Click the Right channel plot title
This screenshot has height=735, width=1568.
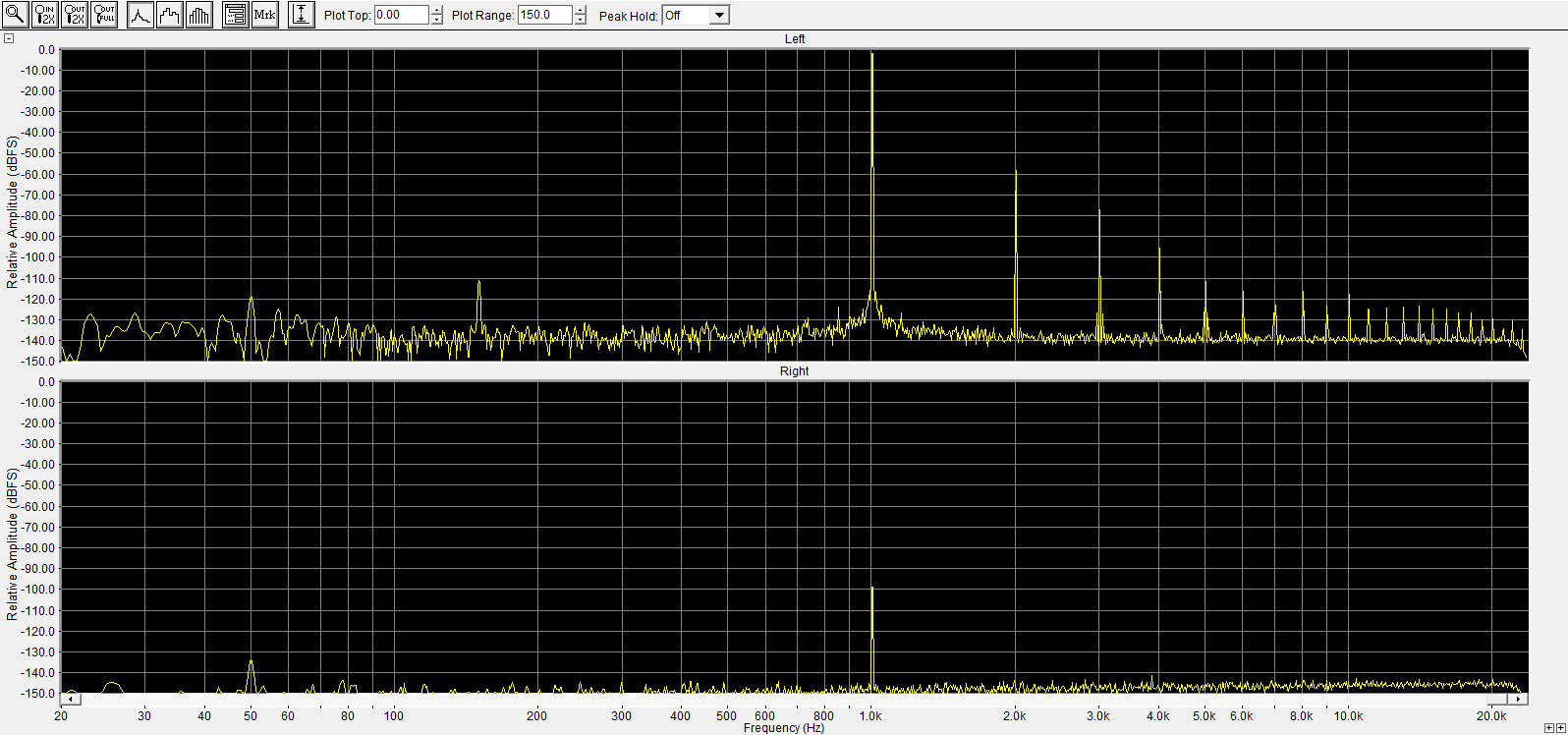click(795, 371)
